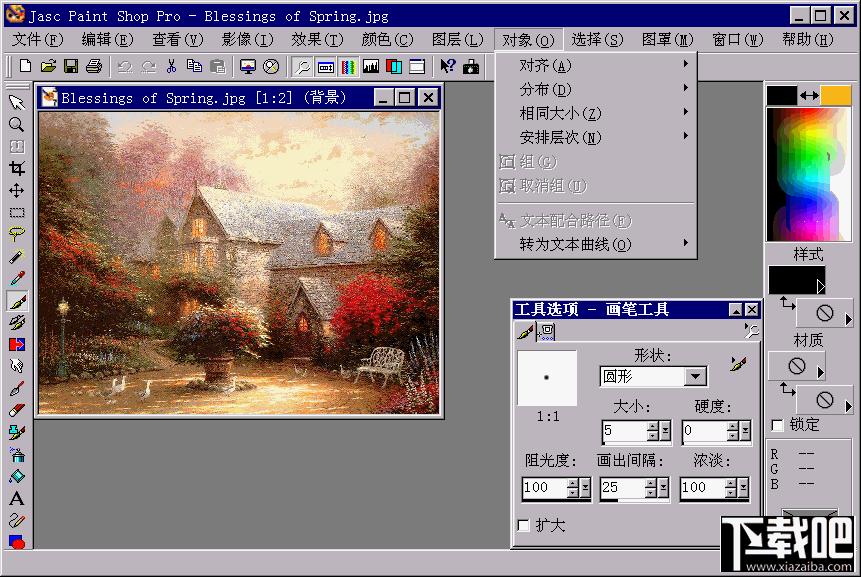Screen dimensions: 861x577
Task: Switch to the second tool options tab
Action: coord(547,332)
